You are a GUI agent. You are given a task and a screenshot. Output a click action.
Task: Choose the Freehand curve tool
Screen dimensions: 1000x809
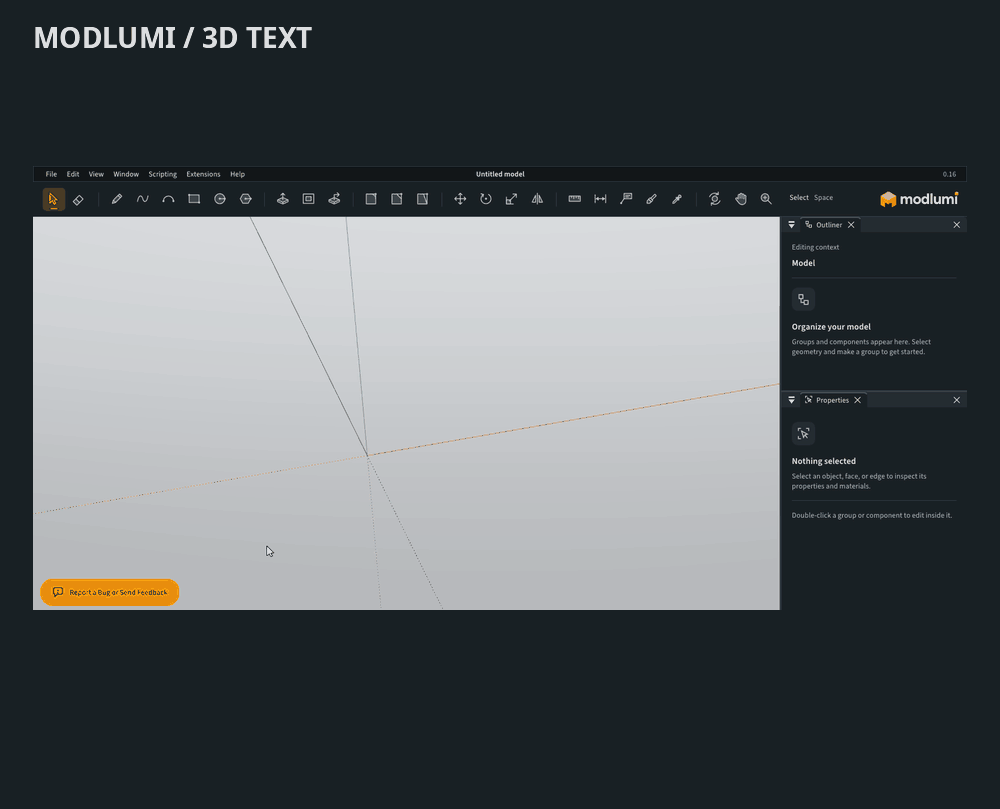142,199
